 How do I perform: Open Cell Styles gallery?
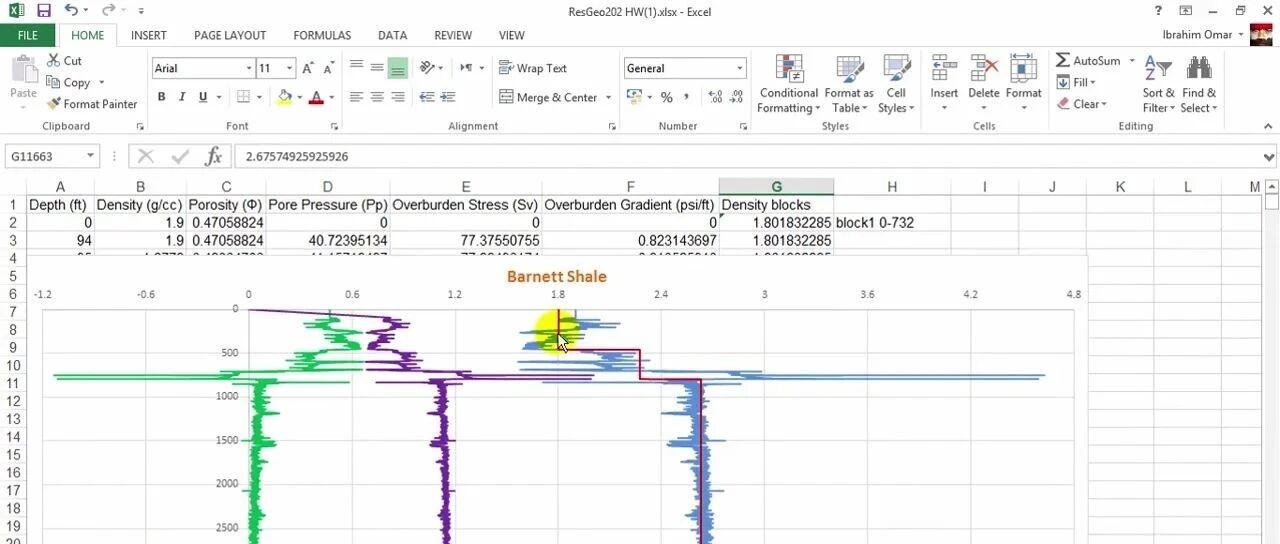point(896,84)
